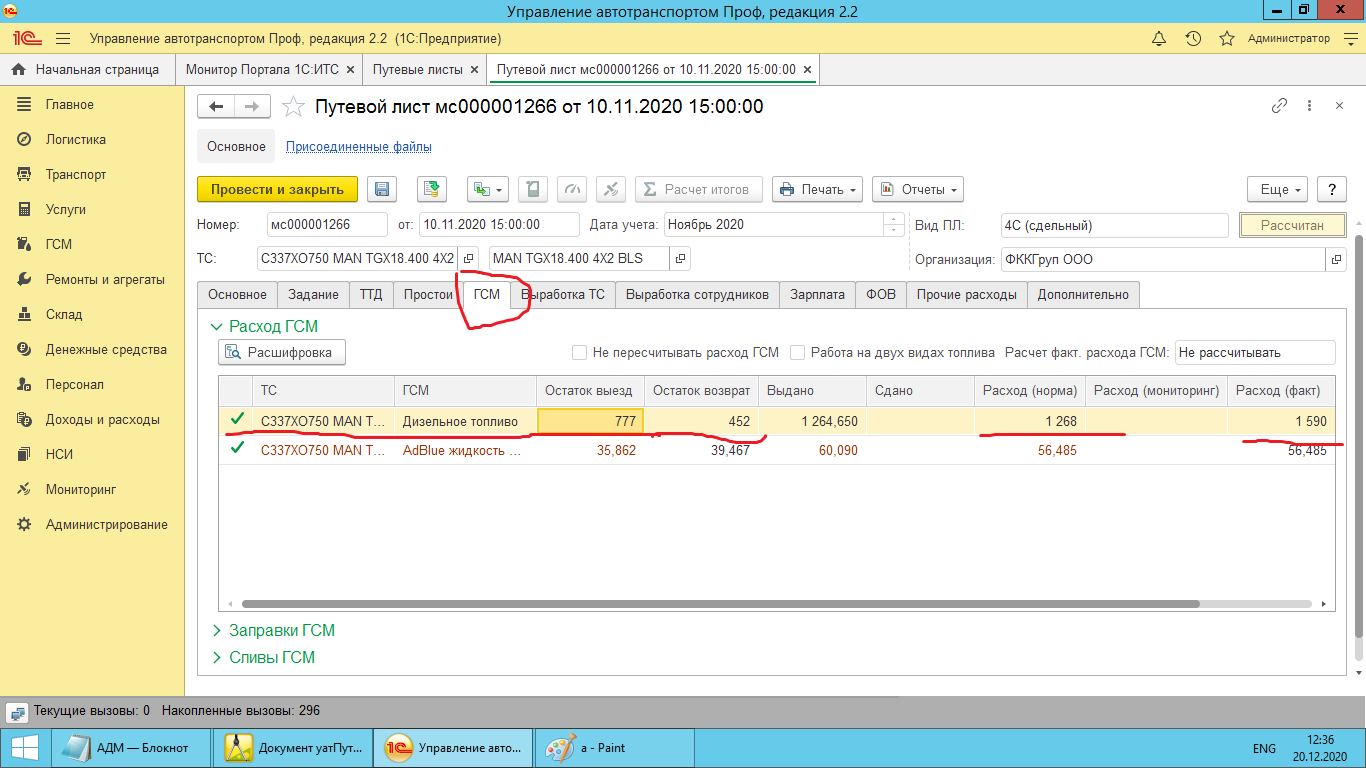Click the save diskette icon
The image size is (1366, 768).
tap(381, 189)
